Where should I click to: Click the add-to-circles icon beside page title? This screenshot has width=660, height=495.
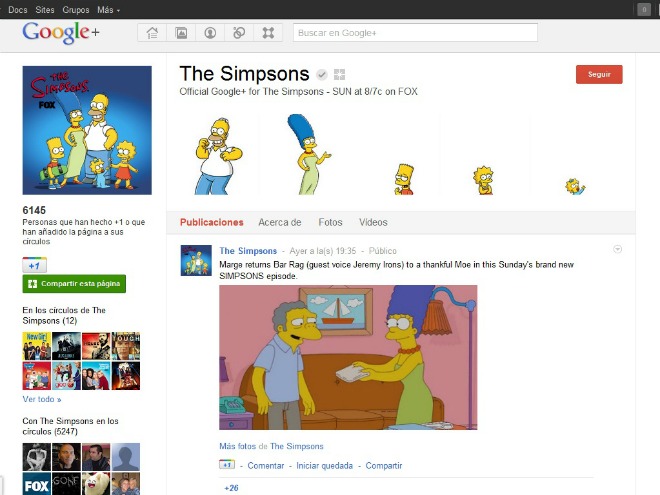click(339, 75)
